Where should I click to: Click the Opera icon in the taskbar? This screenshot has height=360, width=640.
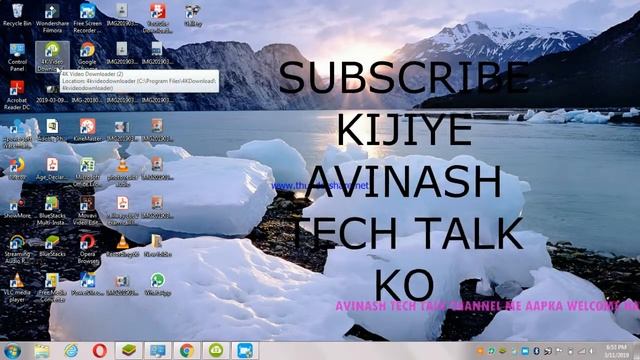coord(100,351)
